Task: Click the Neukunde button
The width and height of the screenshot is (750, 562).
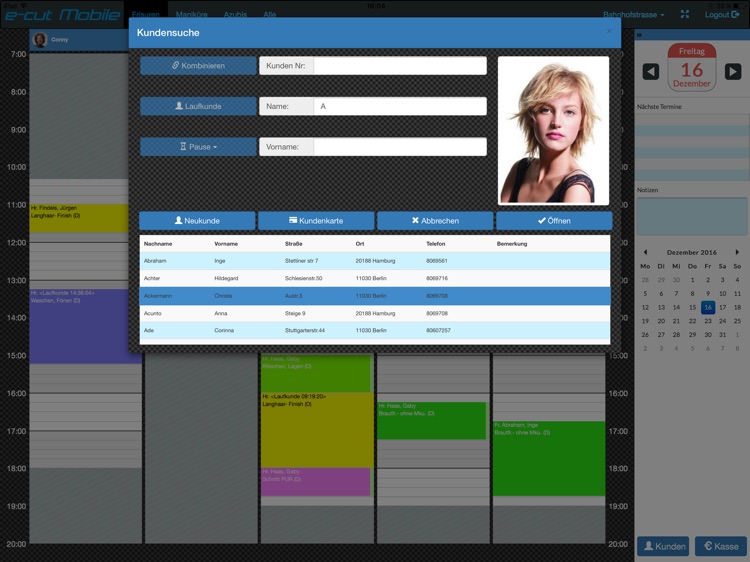Action: click(x=197, y=220)
